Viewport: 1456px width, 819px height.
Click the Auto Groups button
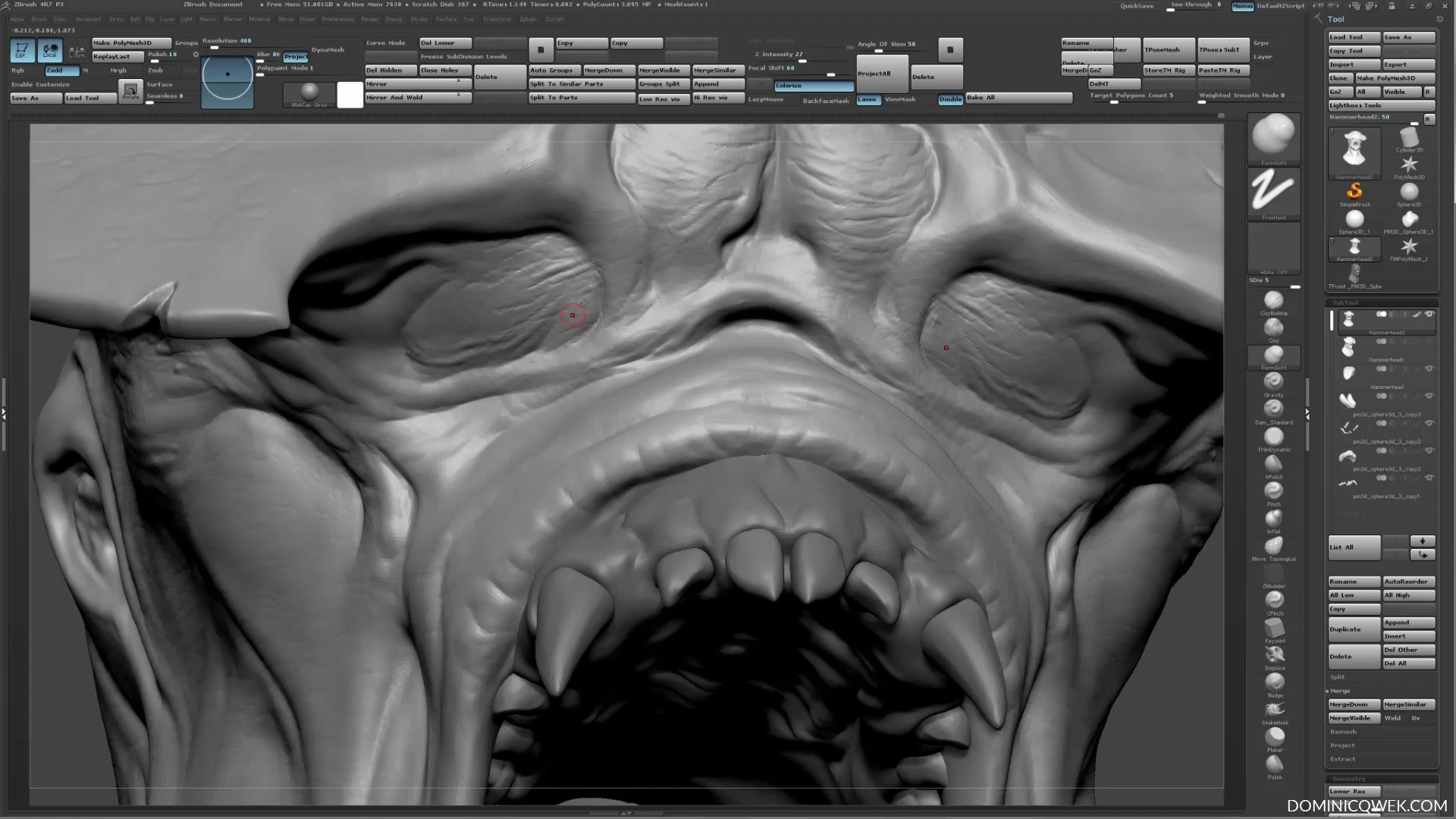[x=554, y=71]
